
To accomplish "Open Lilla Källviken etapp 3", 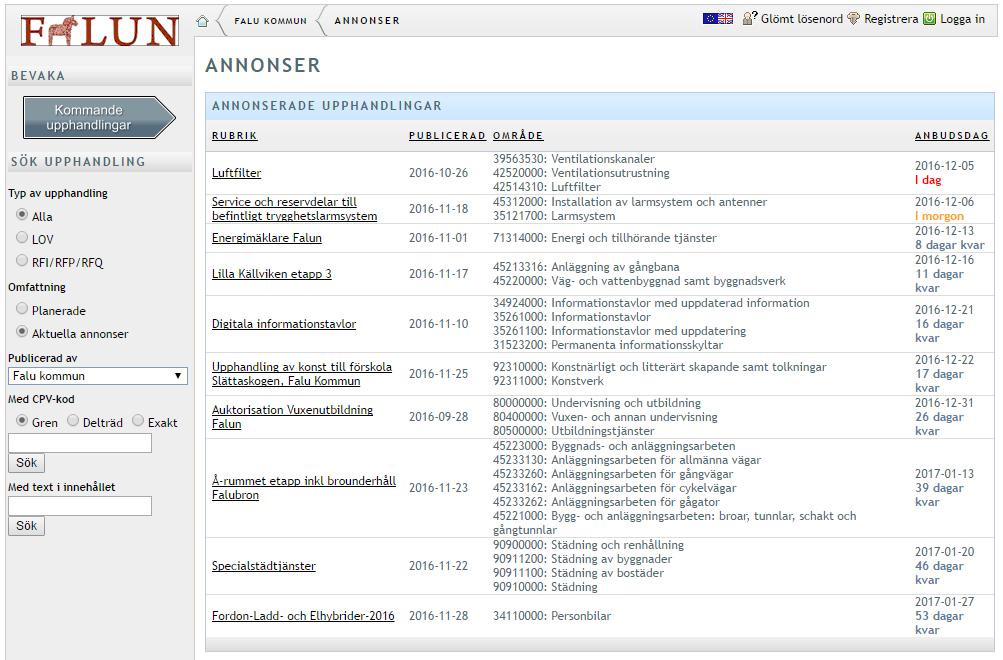I will [x=271, y=274].
